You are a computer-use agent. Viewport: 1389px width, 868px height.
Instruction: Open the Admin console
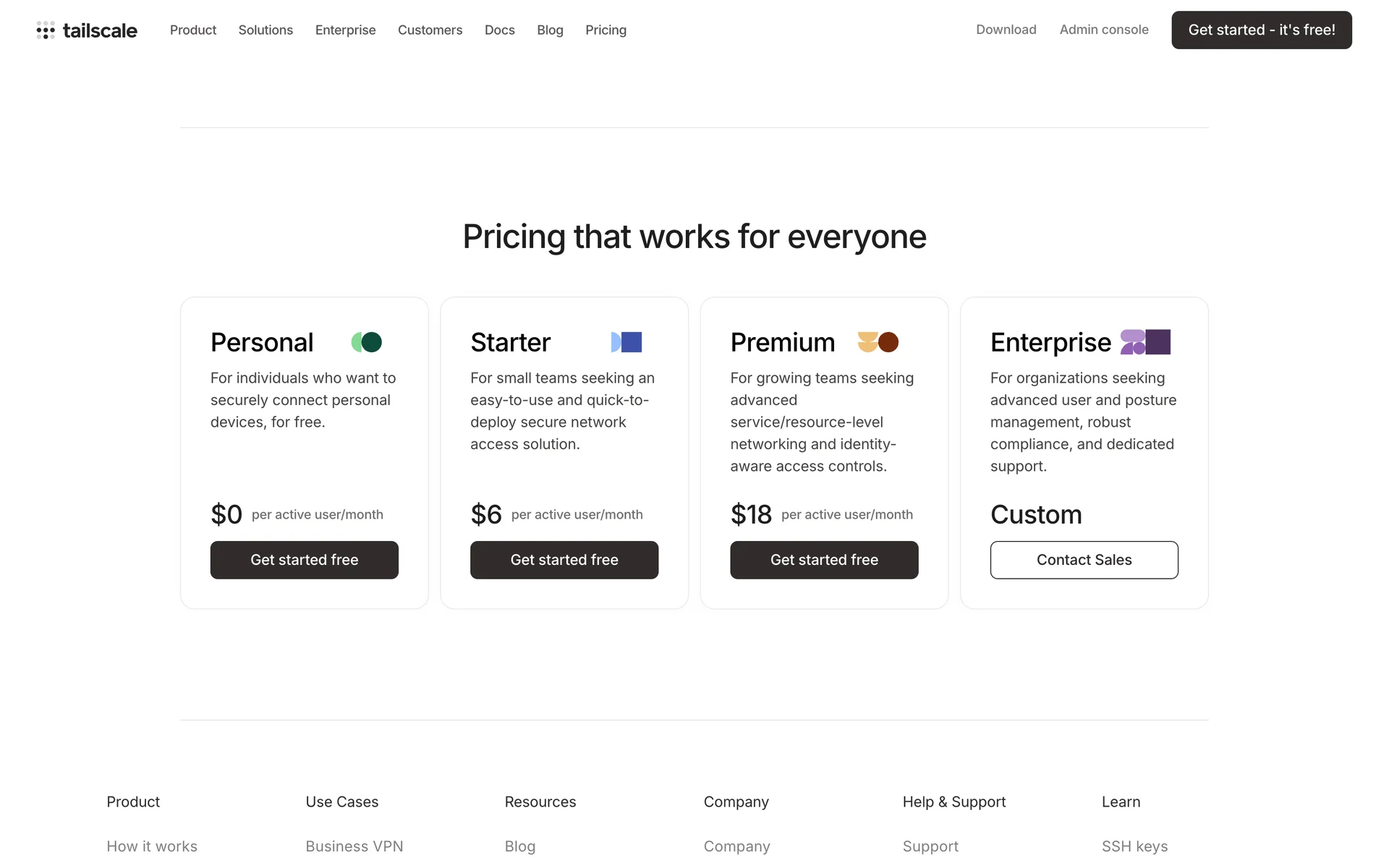tap(1104, 30)
